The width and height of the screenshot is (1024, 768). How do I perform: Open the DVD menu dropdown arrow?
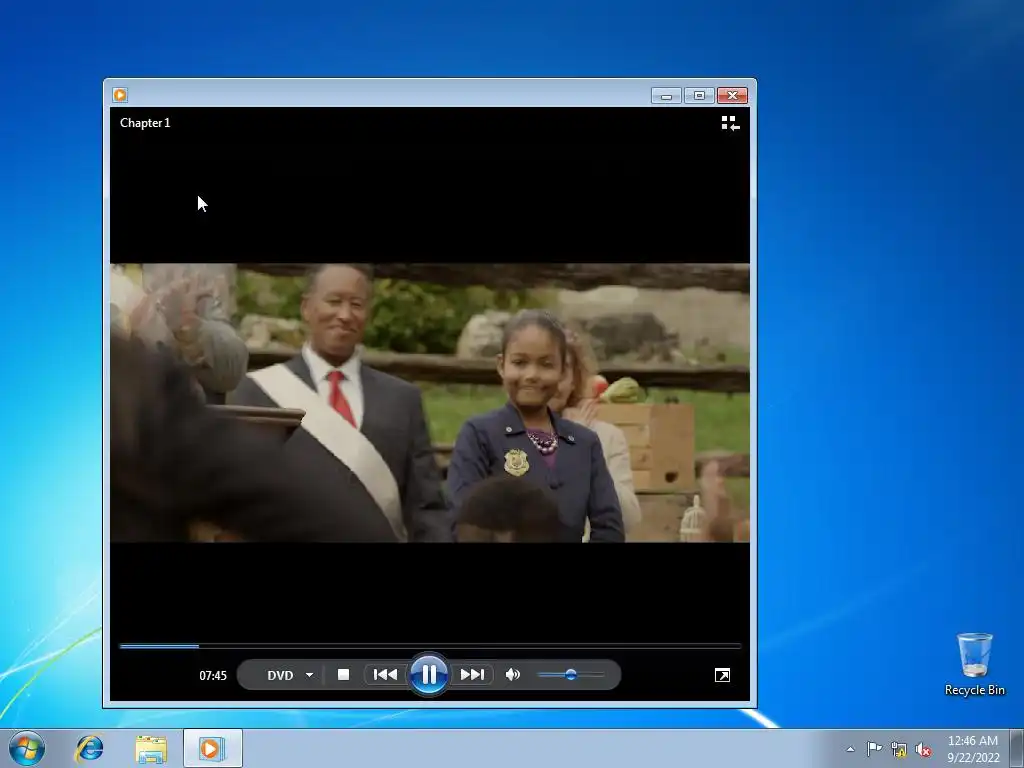[310, 675]
